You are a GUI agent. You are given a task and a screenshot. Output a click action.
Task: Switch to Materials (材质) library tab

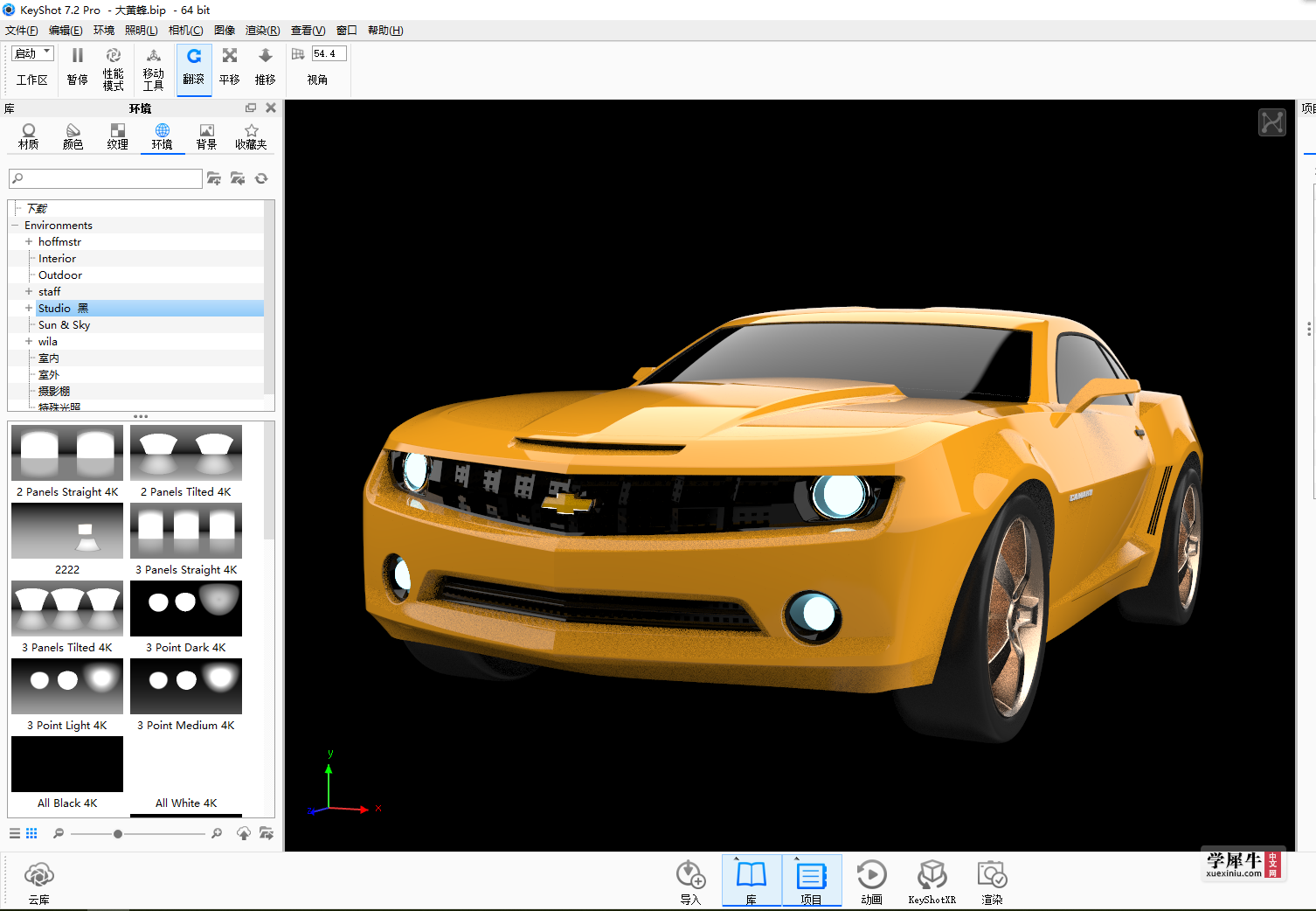[29, 136]
